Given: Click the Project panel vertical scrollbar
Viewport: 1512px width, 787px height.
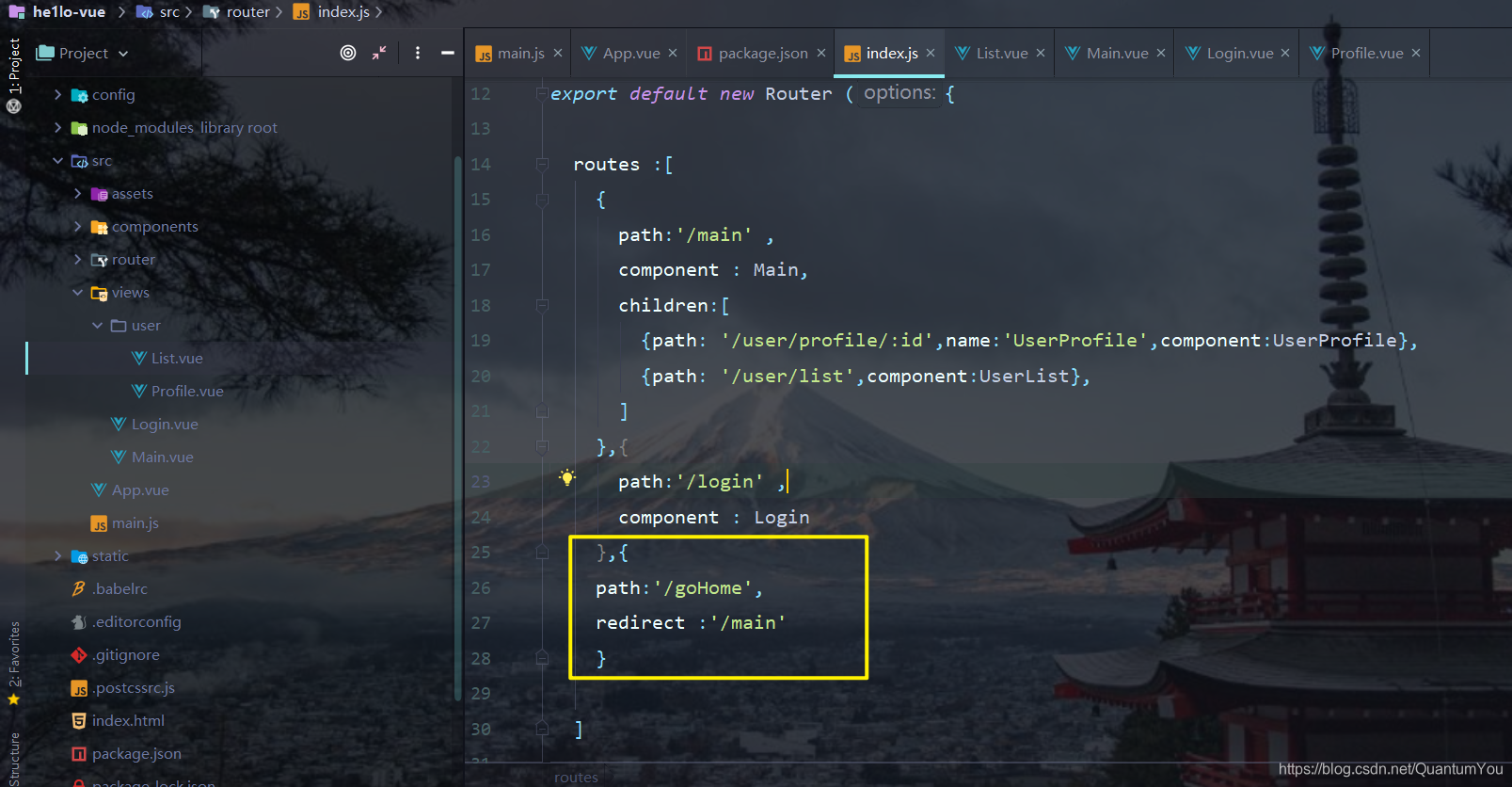Looking at the screenshot, I should 457,428.
